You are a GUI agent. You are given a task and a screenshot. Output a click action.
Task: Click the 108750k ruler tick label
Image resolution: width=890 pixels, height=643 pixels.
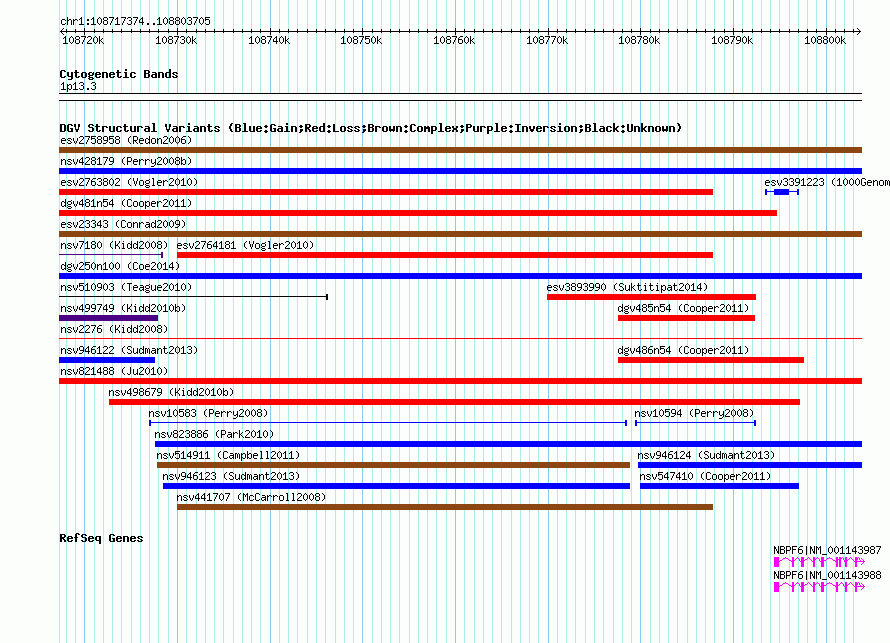pyautogui.click(x=361, y=40)
